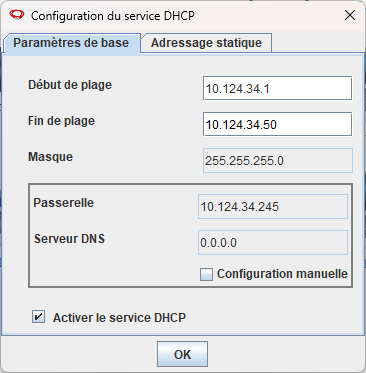
Task: Click the Filius app icon in title bar
Action: [x=17, y=15]
